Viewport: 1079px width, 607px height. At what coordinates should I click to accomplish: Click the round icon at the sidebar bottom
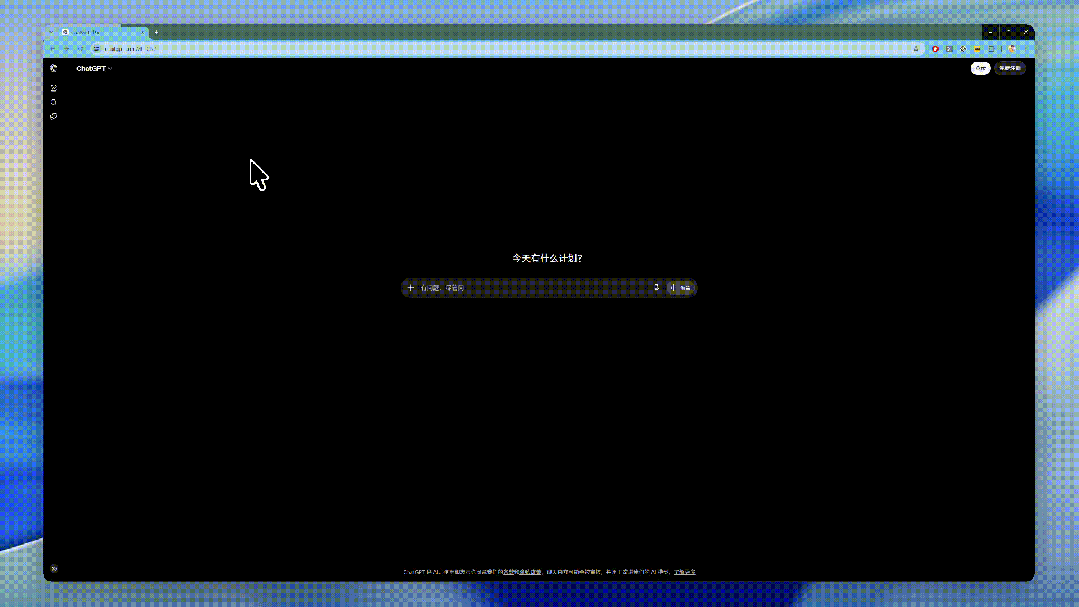[x=54, y=569]
